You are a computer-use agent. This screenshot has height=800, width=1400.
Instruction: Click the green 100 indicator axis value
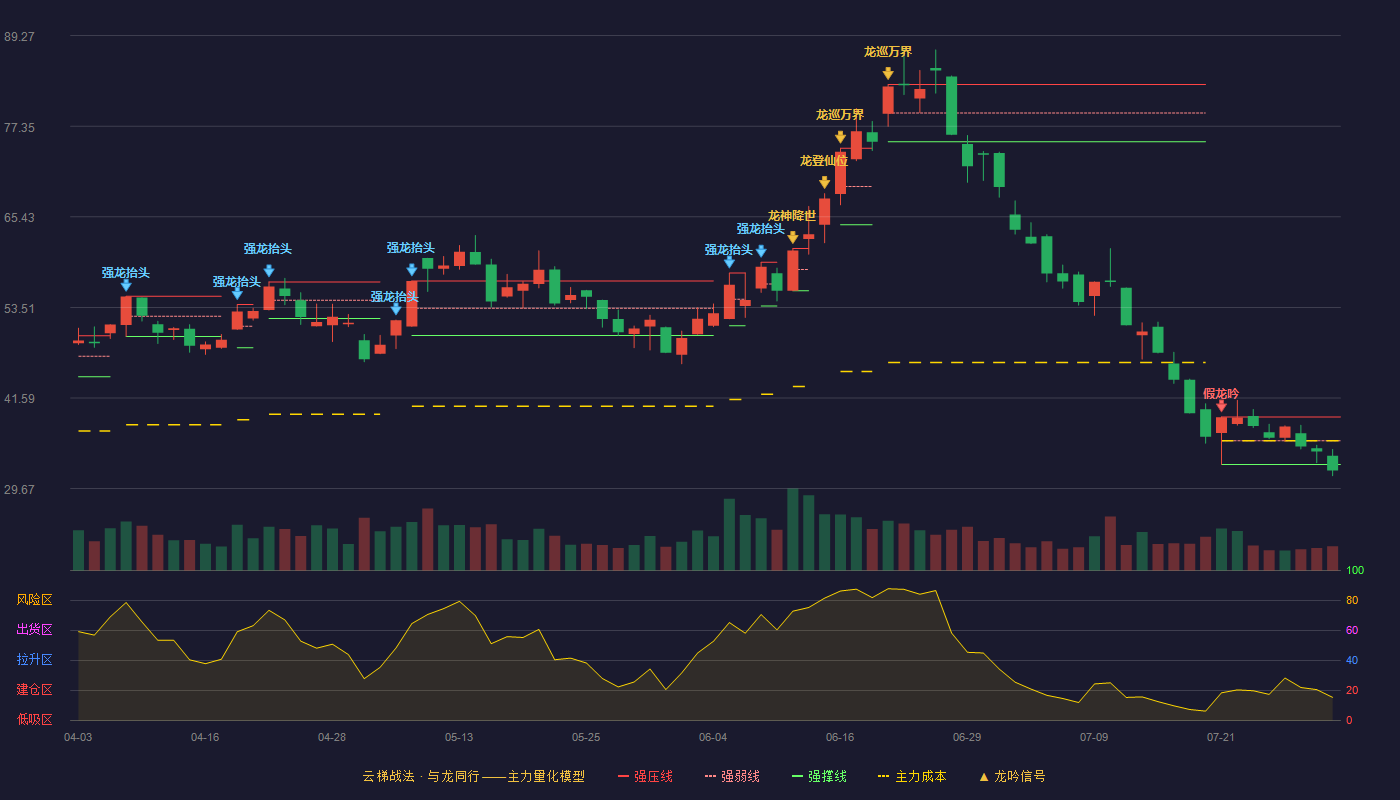click(x=1355, y=570)
